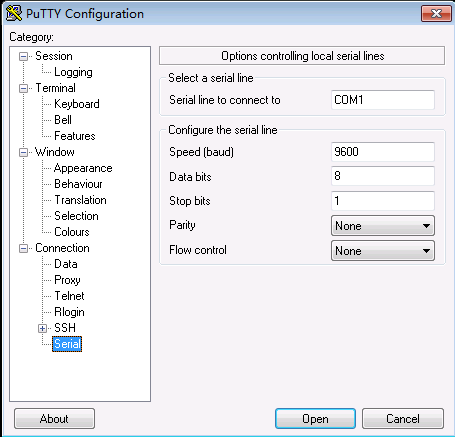Select the Telnet category
The width and height of the screenshot is (455, 437).
coord(69,296)
